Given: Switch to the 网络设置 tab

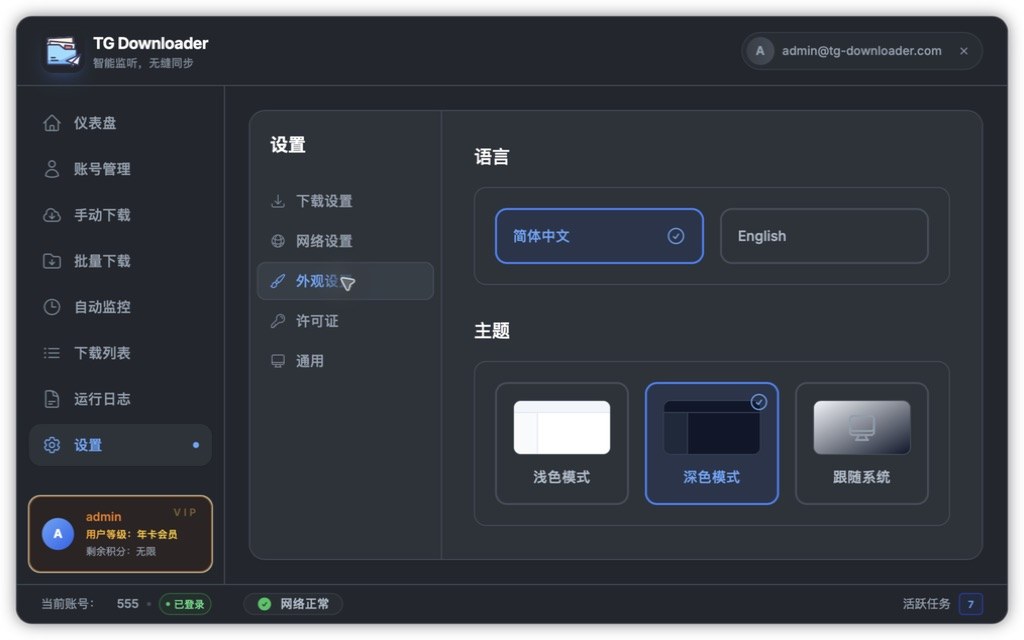Looking at the screenshot, I should [x=345, y=241].
